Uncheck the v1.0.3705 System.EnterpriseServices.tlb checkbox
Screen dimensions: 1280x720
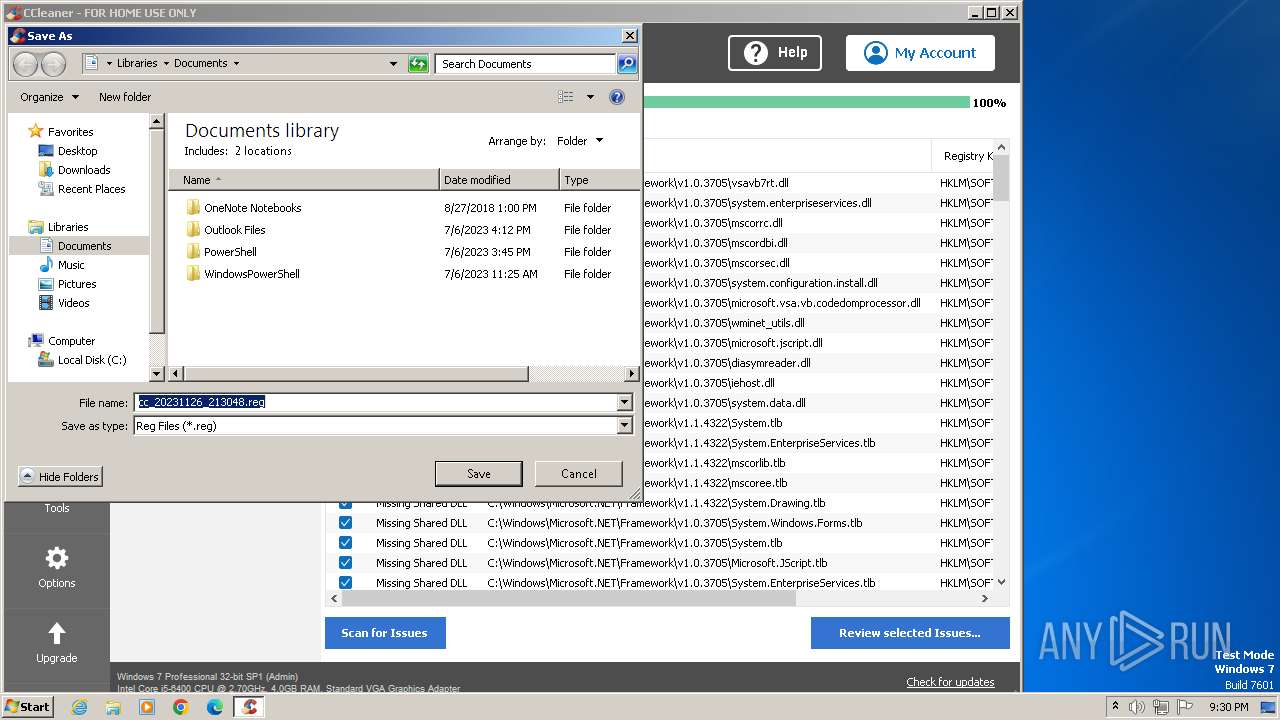pyautogui.click(x=345, y=583)
